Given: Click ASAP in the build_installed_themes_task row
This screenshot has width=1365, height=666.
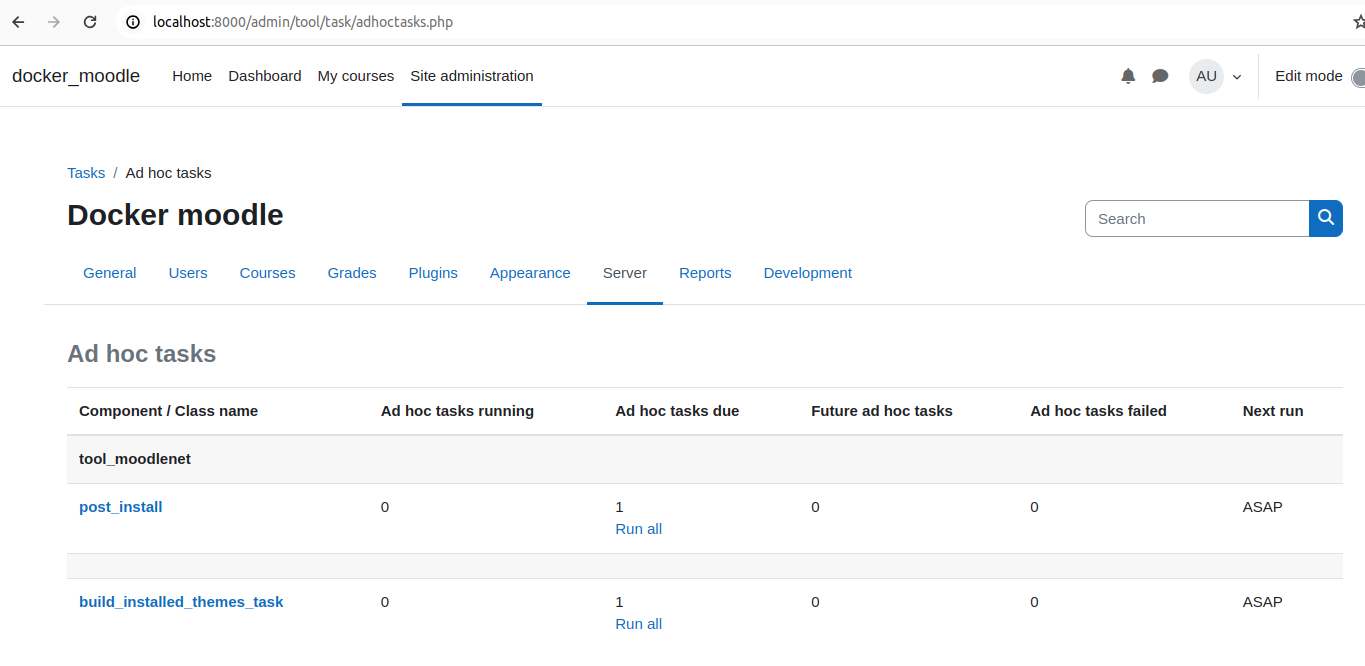Looking at the screenshot, I should pyautogui.click(x=1262, y=602).
